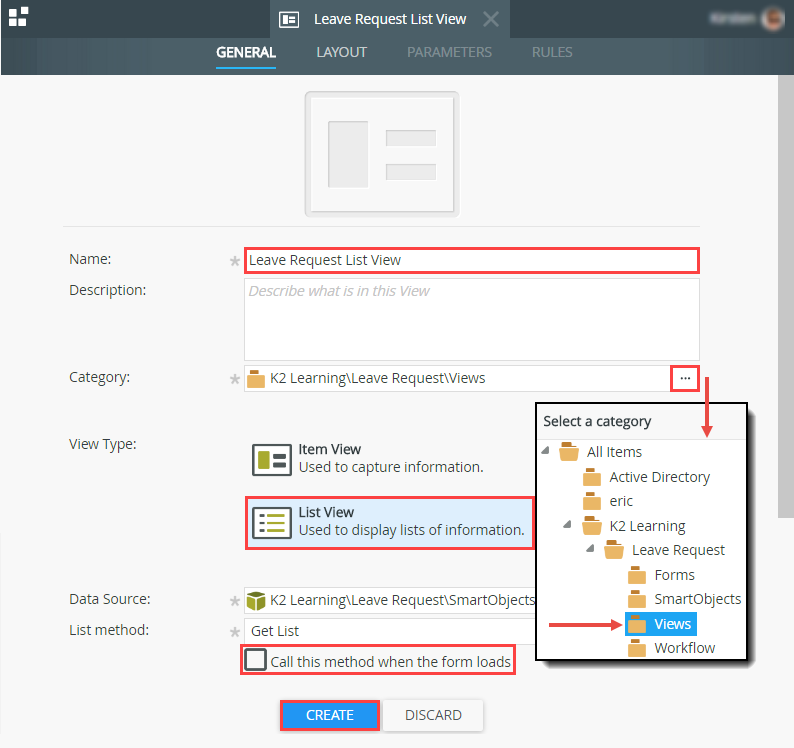Switch to the GENERAL tab
Image resolution: width=794 pixels, height=748 pixels.
pyautogui.click(x=246, y=52)
